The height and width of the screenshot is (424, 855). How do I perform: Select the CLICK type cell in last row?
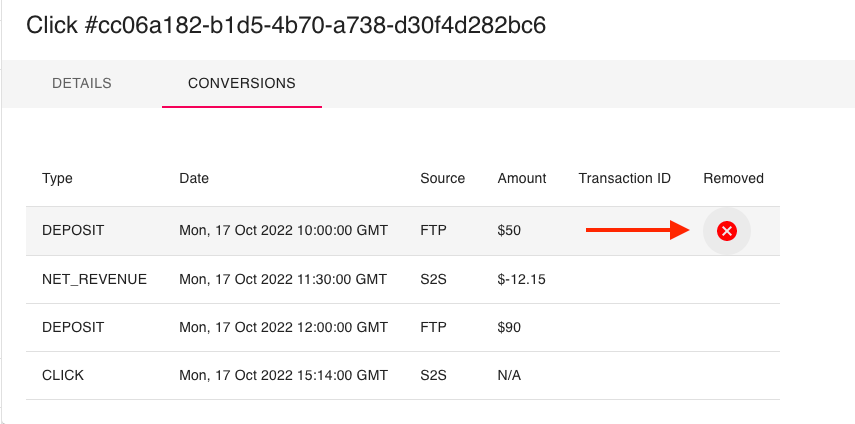click(63, 375)
